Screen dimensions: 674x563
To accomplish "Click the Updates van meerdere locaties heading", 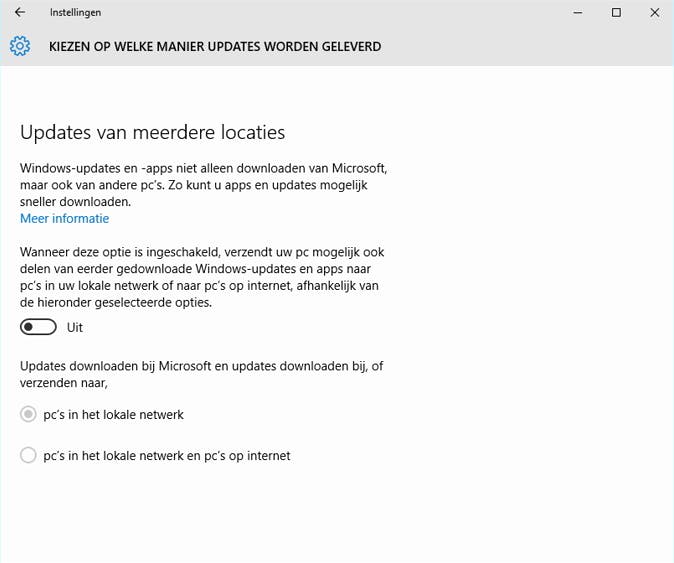I will coord(152,132).
